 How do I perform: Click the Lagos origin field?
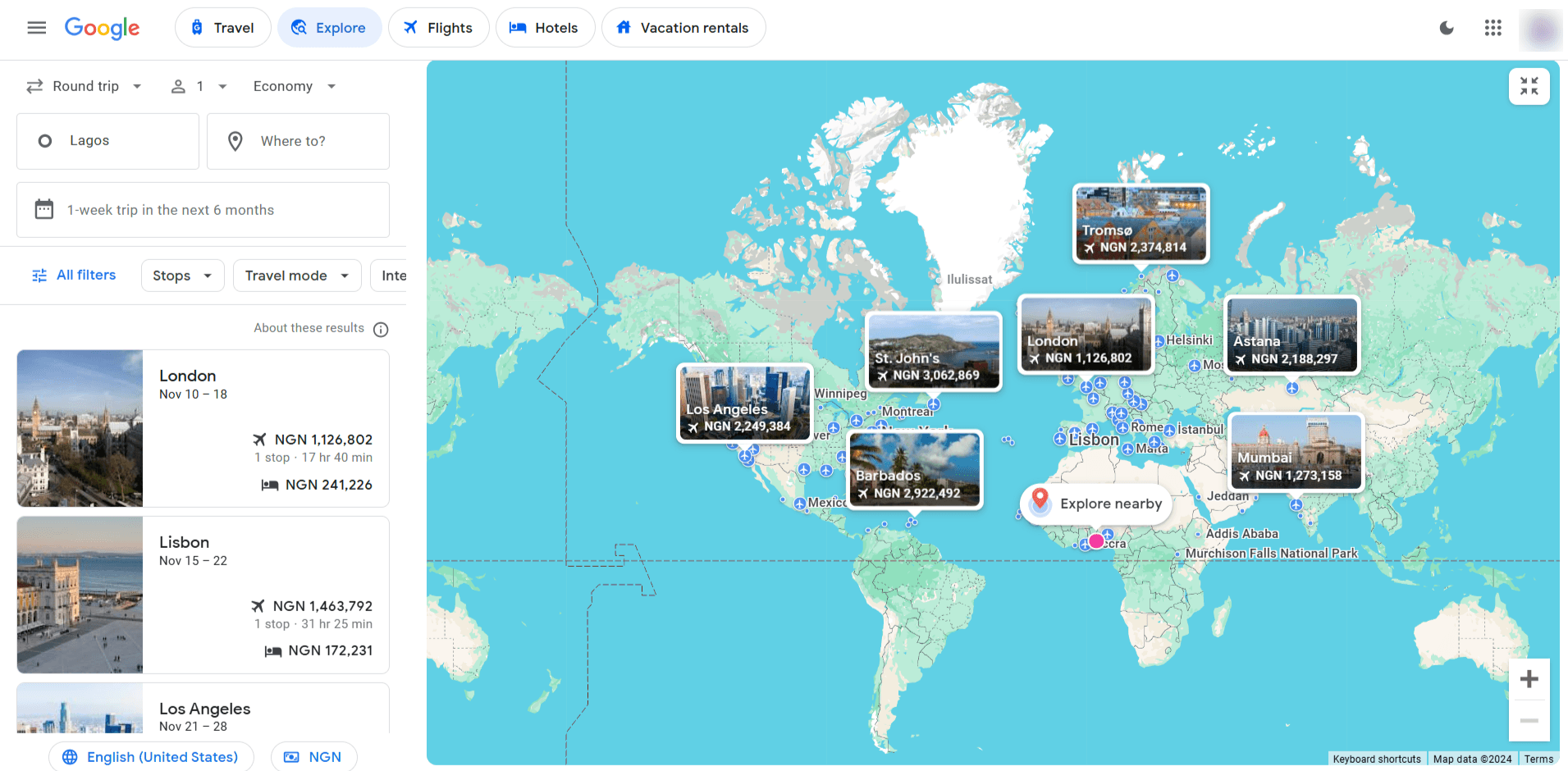(x=107, y=141)
